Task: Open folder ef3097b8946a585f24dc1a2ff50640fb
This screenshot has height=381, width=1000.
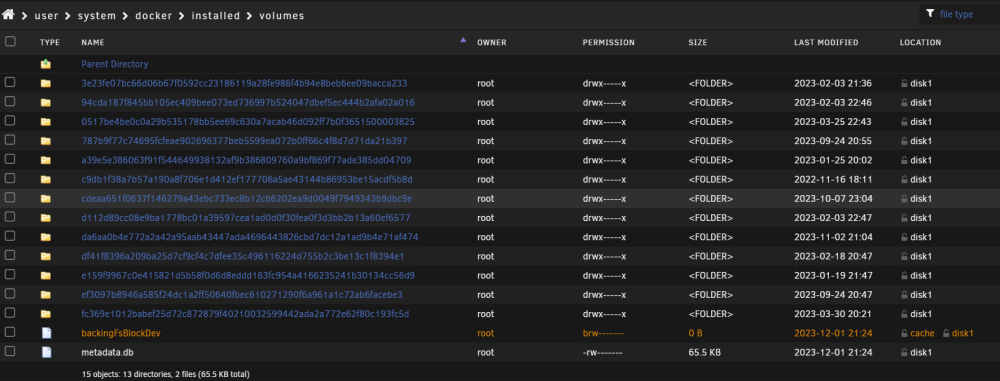Action: point(242,295)
